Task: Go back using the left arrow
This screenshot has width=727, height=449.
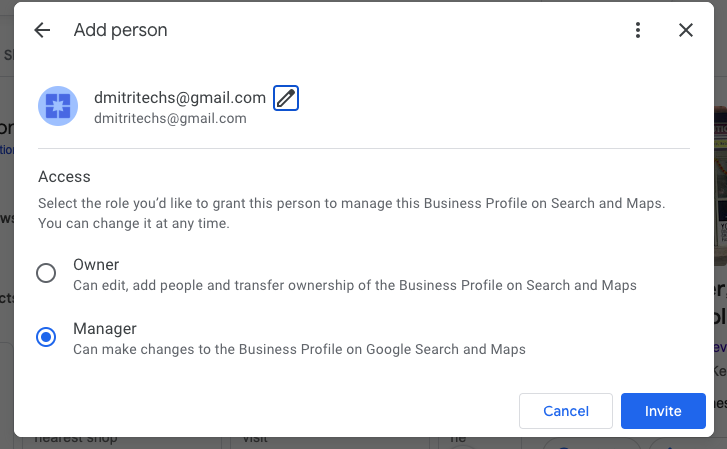Action: click(x=42, y=30)
